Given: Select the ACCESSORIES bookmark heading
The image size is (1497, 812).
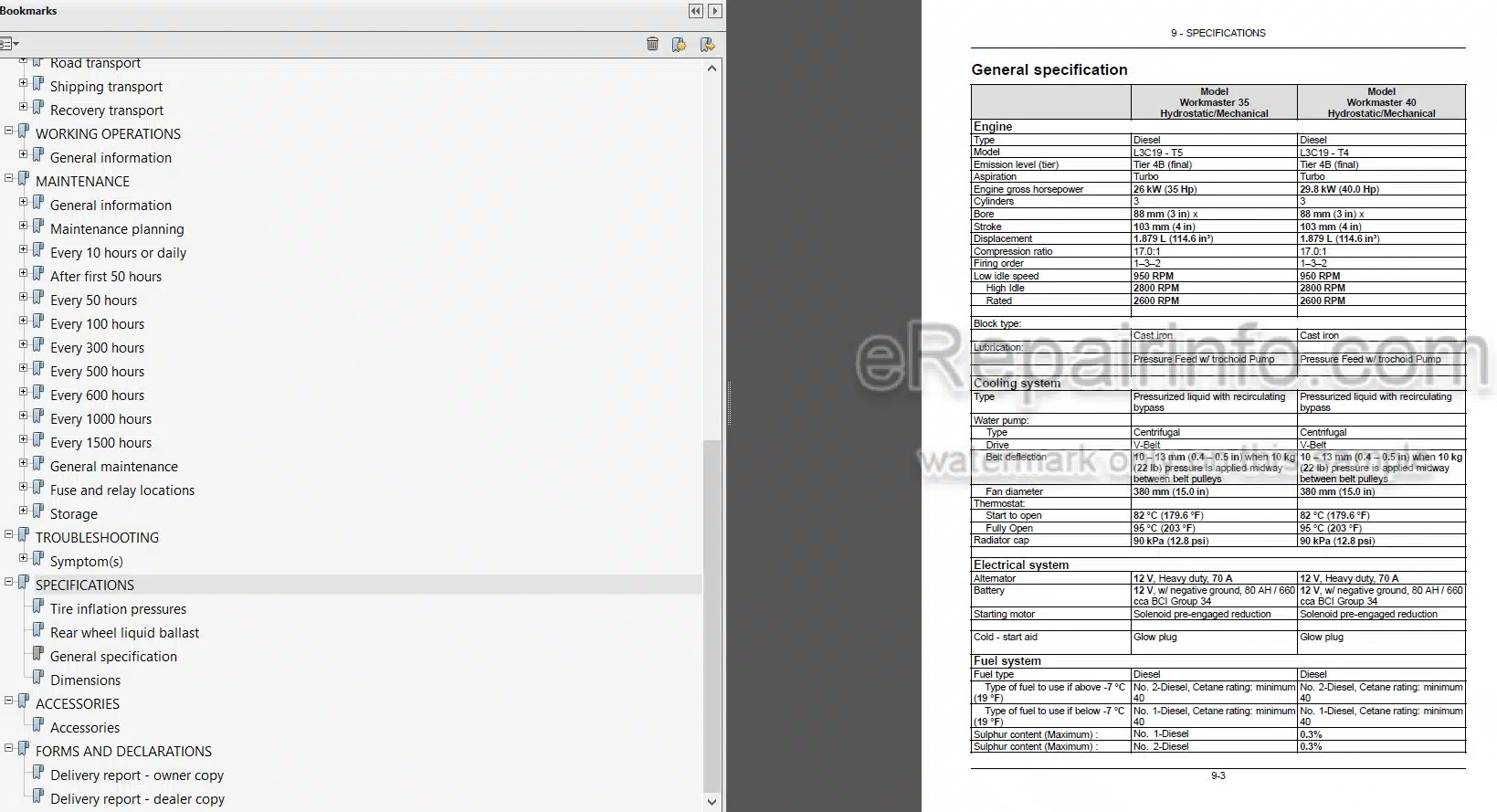Looking at the screenshot, I should pyautogui.click(x=78, y=704).
